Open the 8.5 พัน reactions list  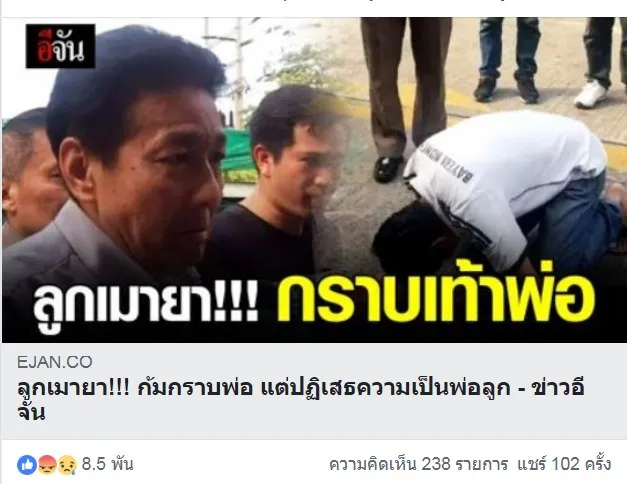coord(107,464)
